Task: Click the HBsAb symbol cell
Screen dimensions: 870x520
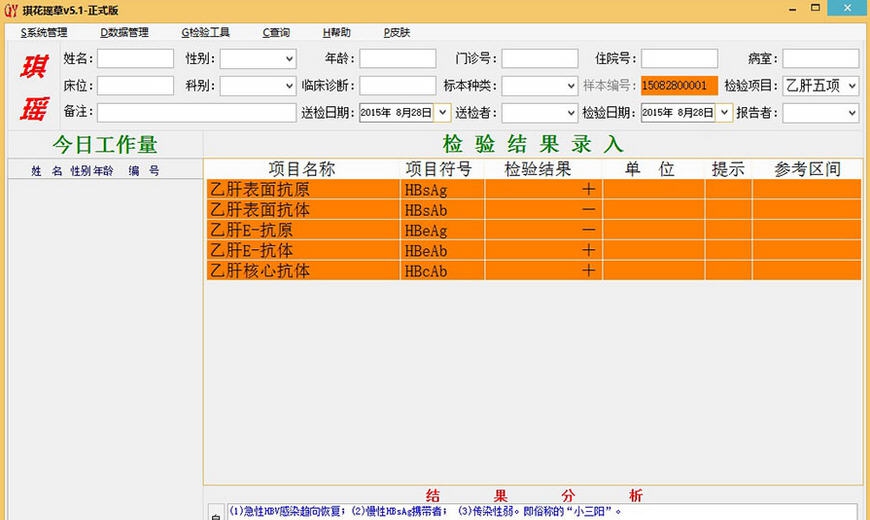Action: (x=442, y=210)
